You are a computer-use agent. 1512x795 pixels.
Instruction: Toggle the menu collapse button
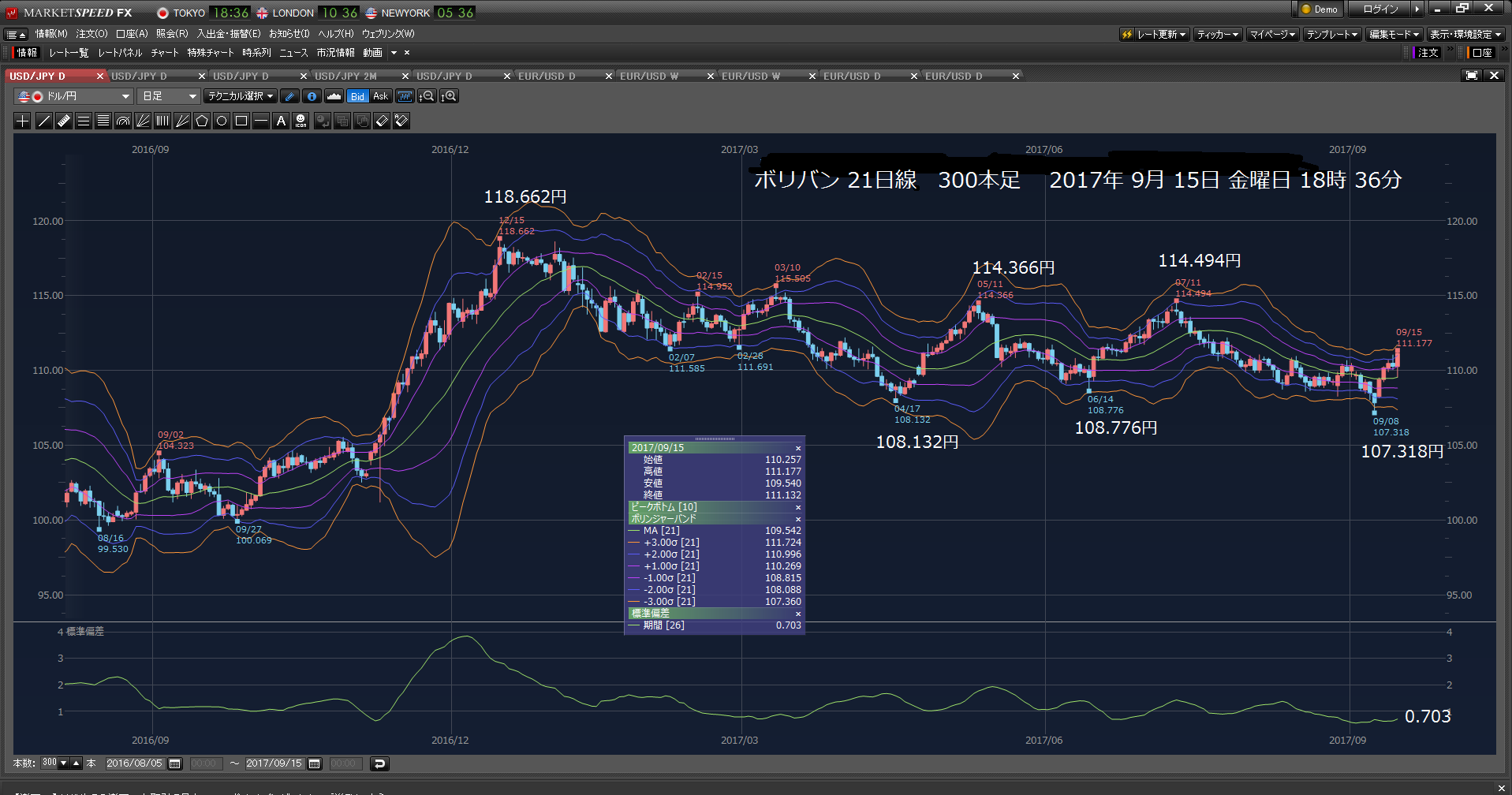coord(17,35)
